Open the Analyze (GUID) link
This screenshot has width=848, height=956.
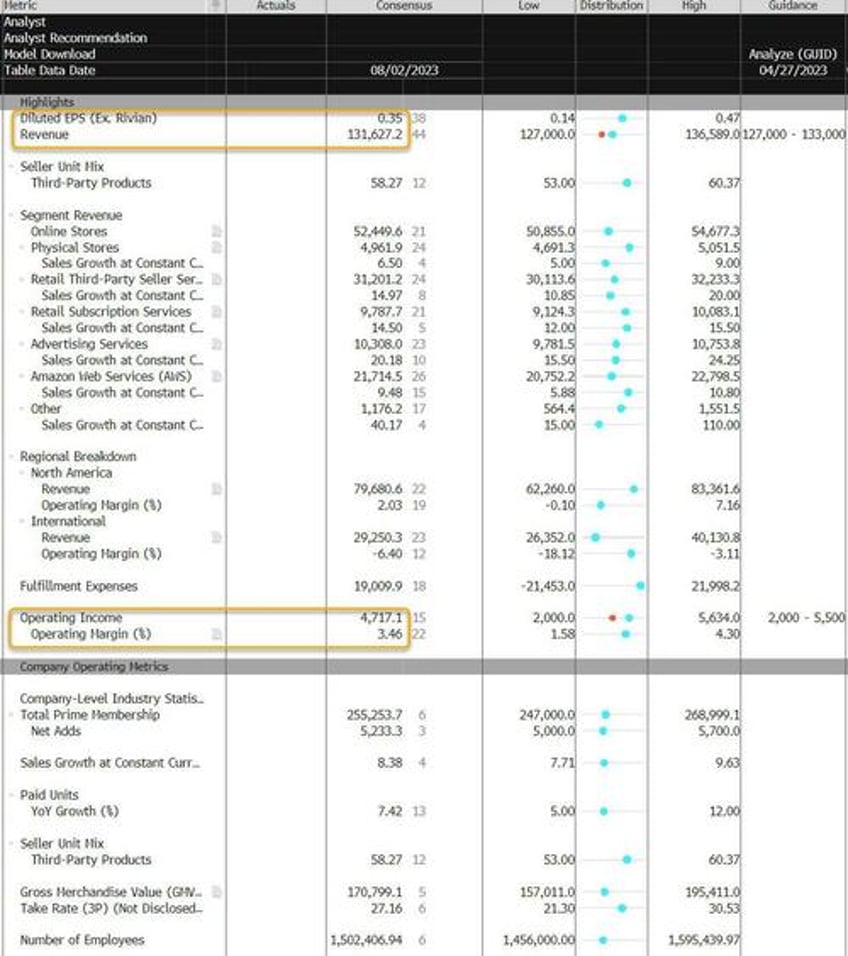[793, 54]
